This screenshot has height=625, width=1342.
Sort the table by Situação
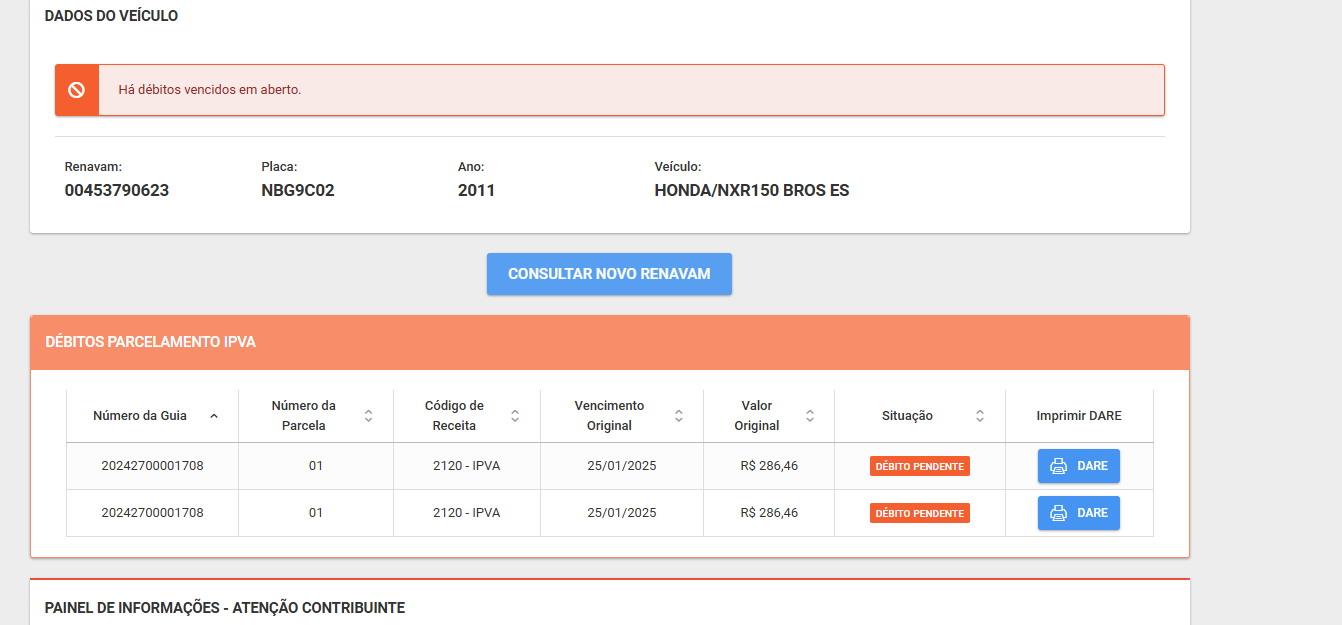[980, 416]
